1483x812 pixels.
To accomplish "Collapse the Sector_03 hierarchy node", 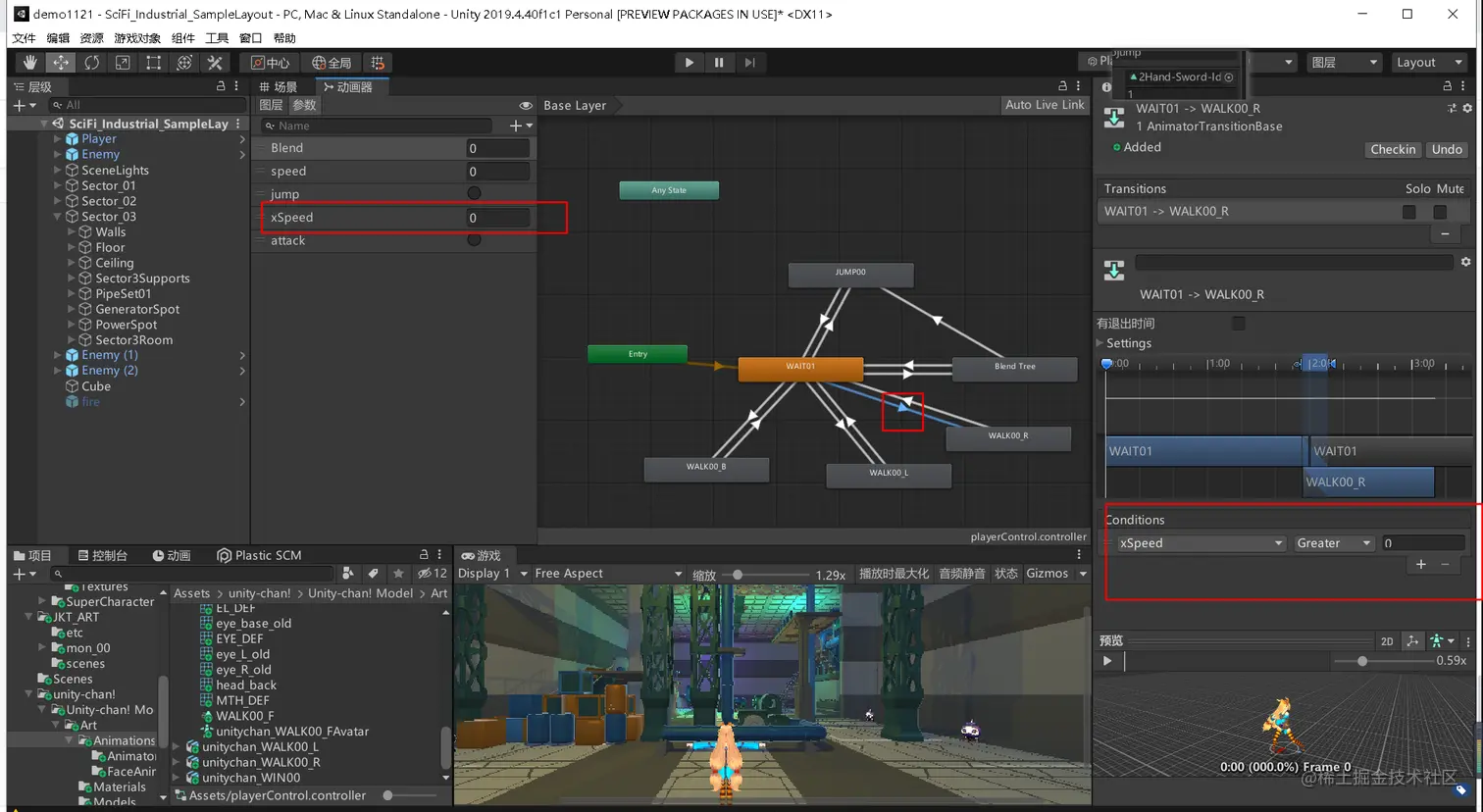I will (x=57, y=217).
